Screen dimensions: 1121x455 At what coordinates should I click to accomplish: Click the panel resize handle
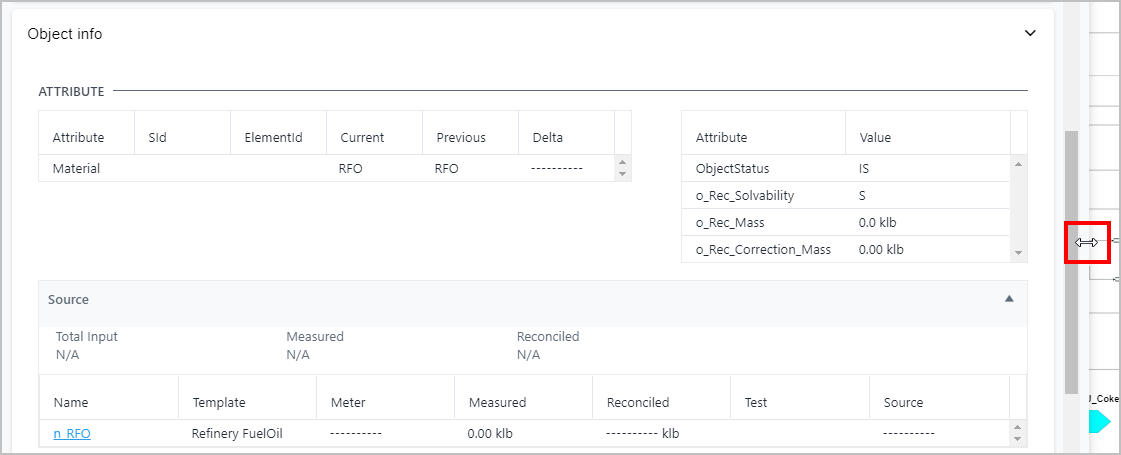click(1087, 242)
